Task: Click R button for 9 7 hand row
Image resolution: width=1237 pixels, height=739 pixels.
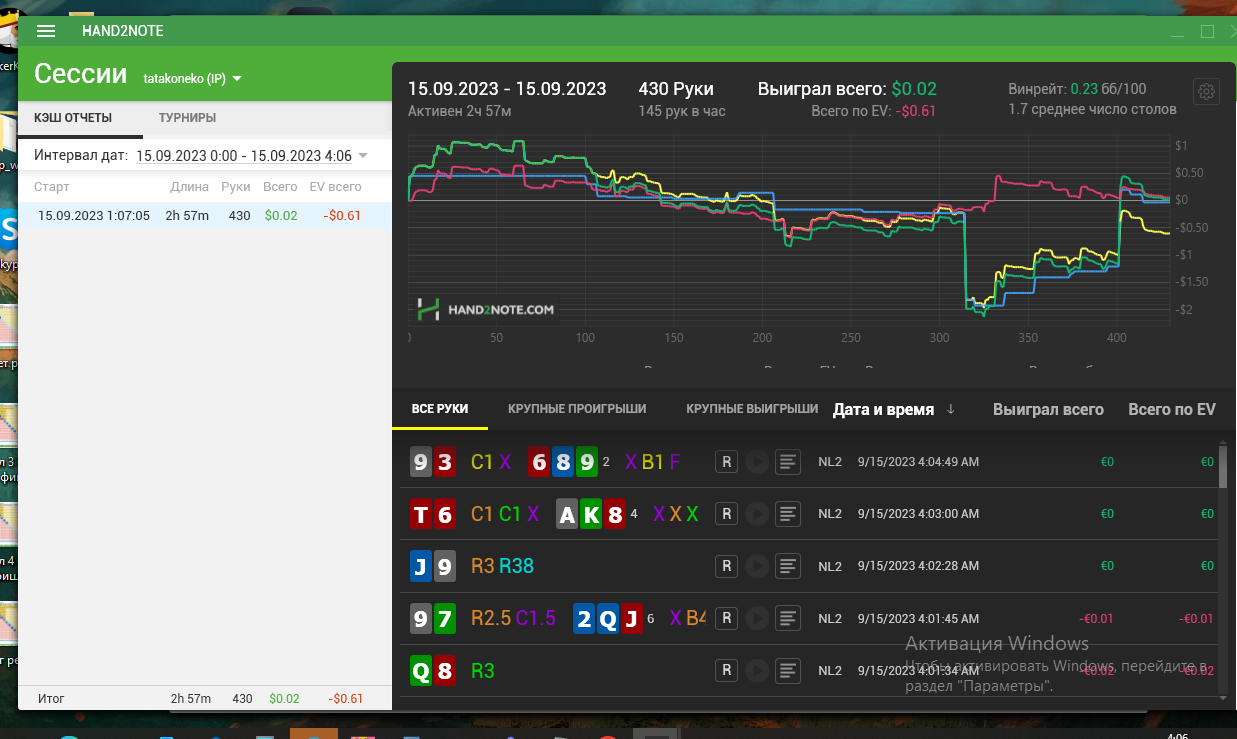Action: tap(727, 618)
